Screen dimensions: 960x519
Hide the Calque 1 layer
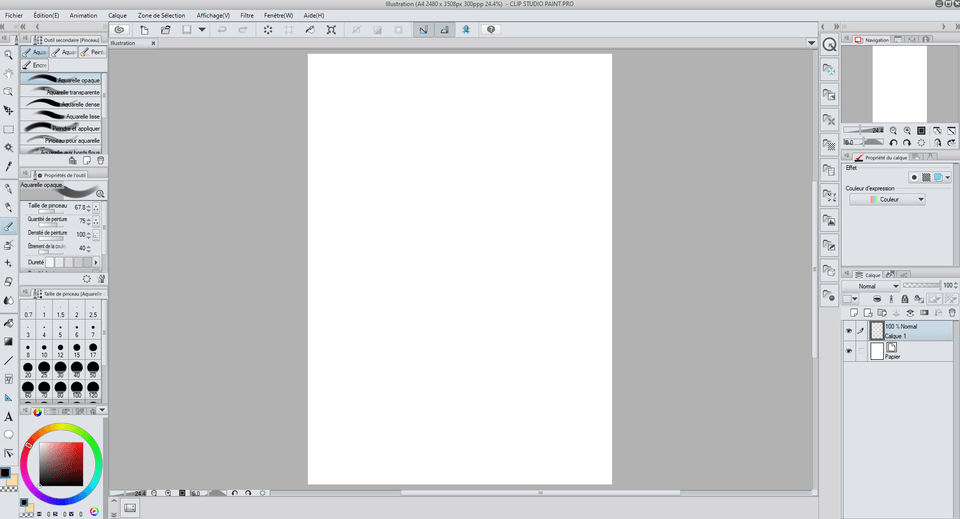click(x=849, y=330)
